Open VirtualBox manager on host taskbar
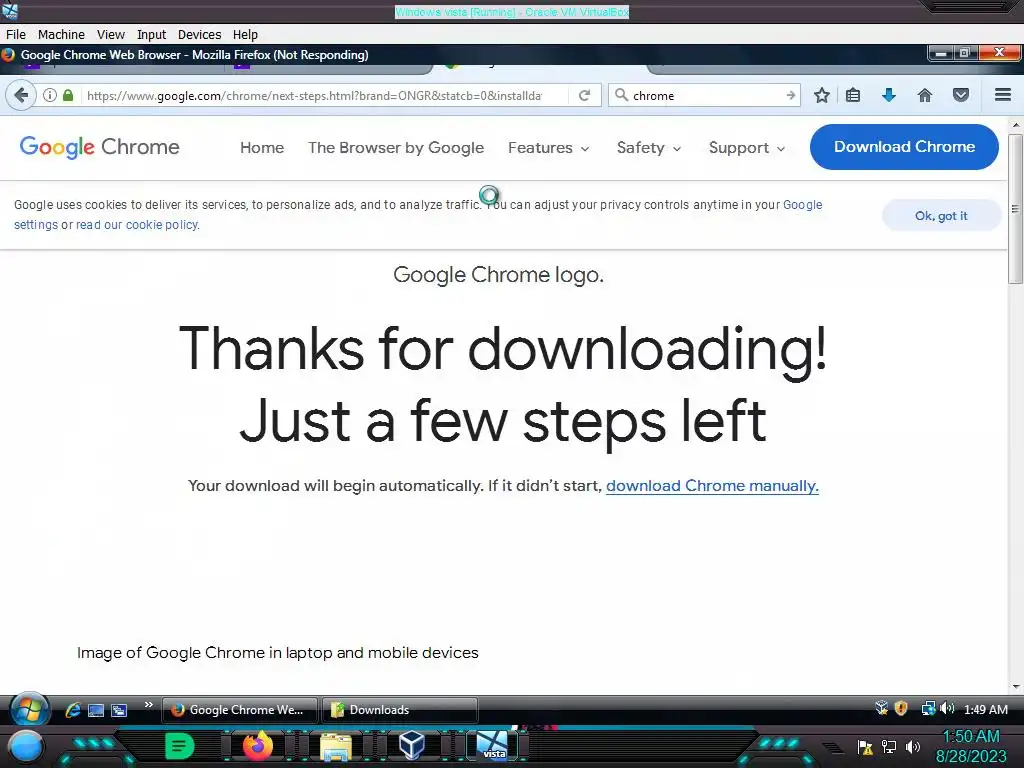The image size is (1024, 768). tap(412, 746)
